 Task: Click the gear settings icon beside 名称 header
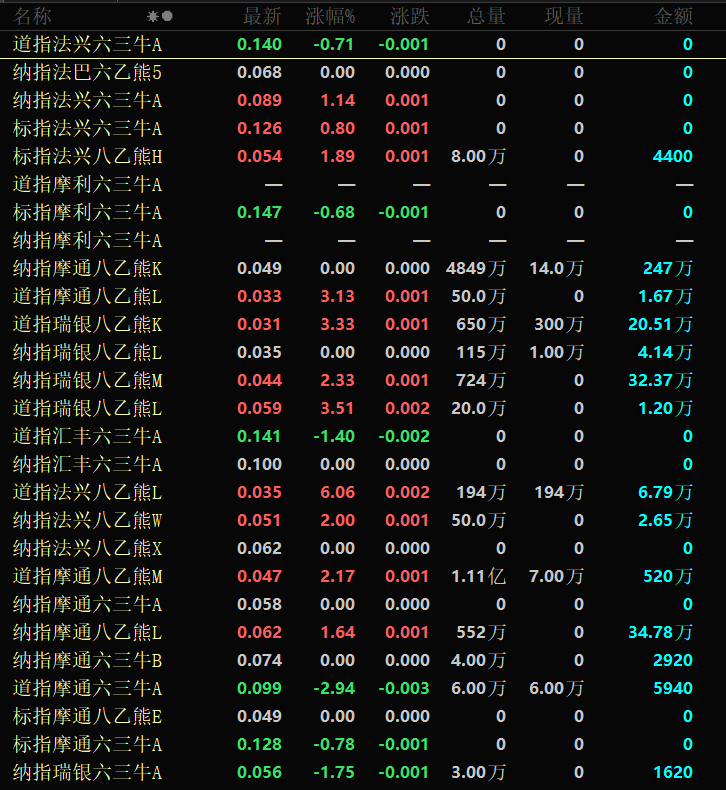(153, 17)
